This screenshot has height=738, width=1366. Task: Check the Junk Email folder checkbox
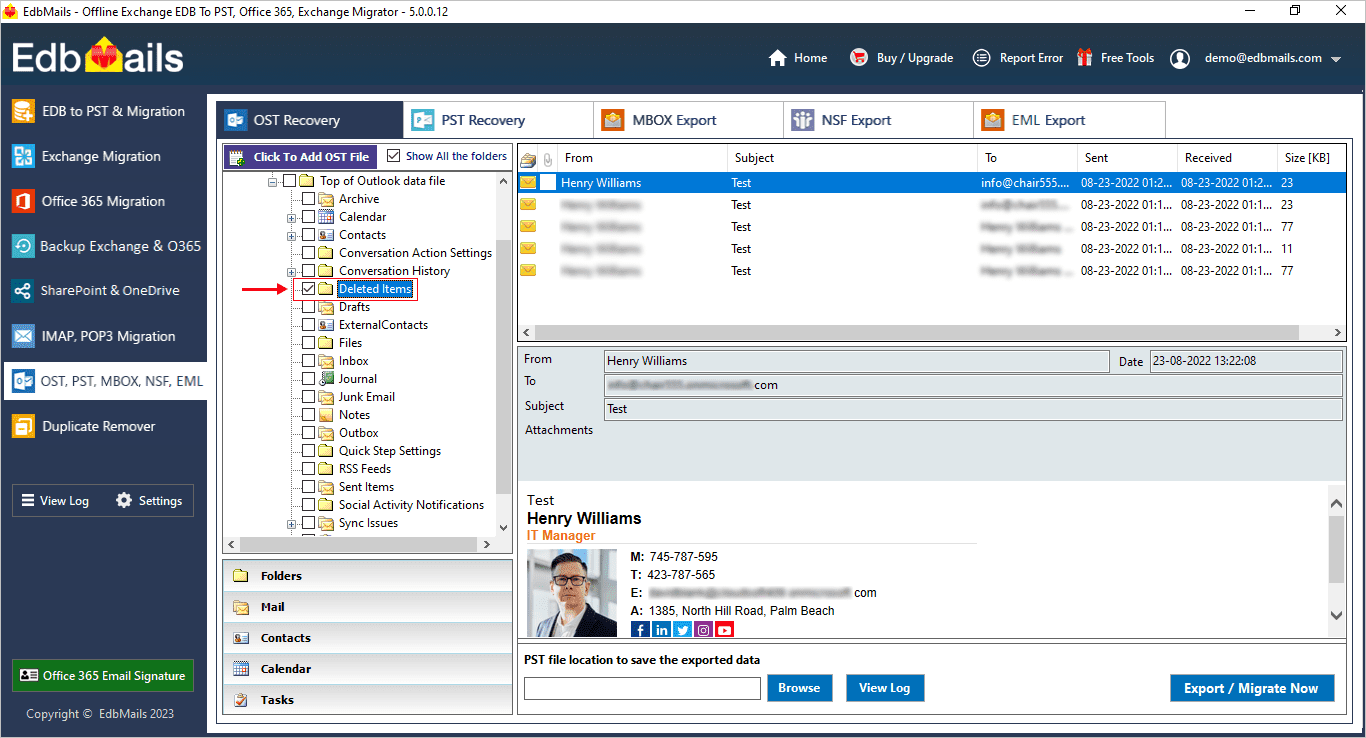(308, 397)
